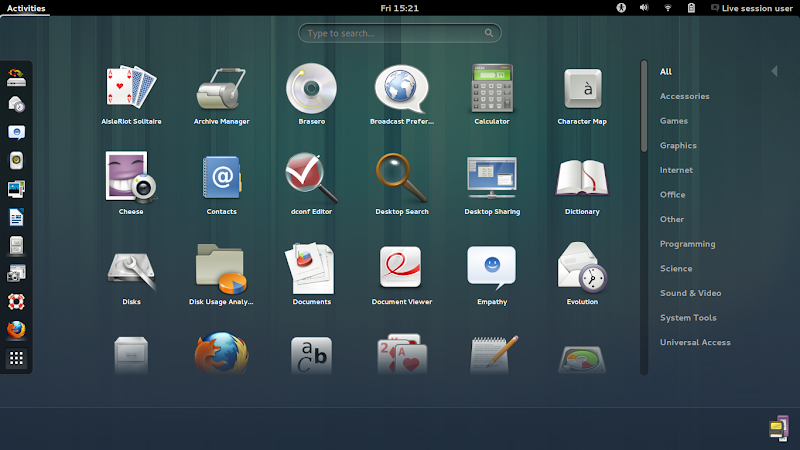Open Files cabinet icon in the dash

[x=16, y=245]
